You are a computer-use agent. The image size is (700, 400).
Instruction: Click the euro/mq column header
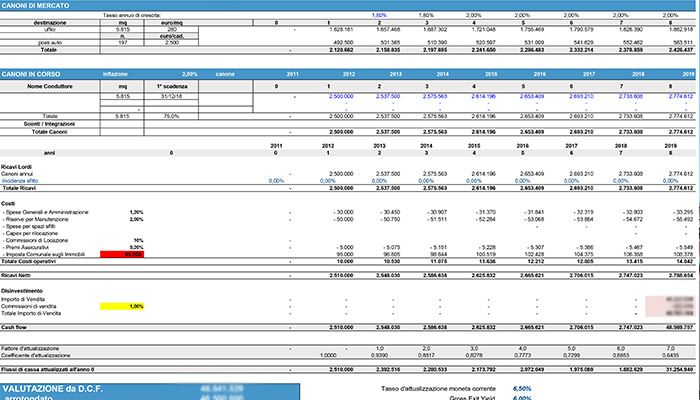(171, 23)
